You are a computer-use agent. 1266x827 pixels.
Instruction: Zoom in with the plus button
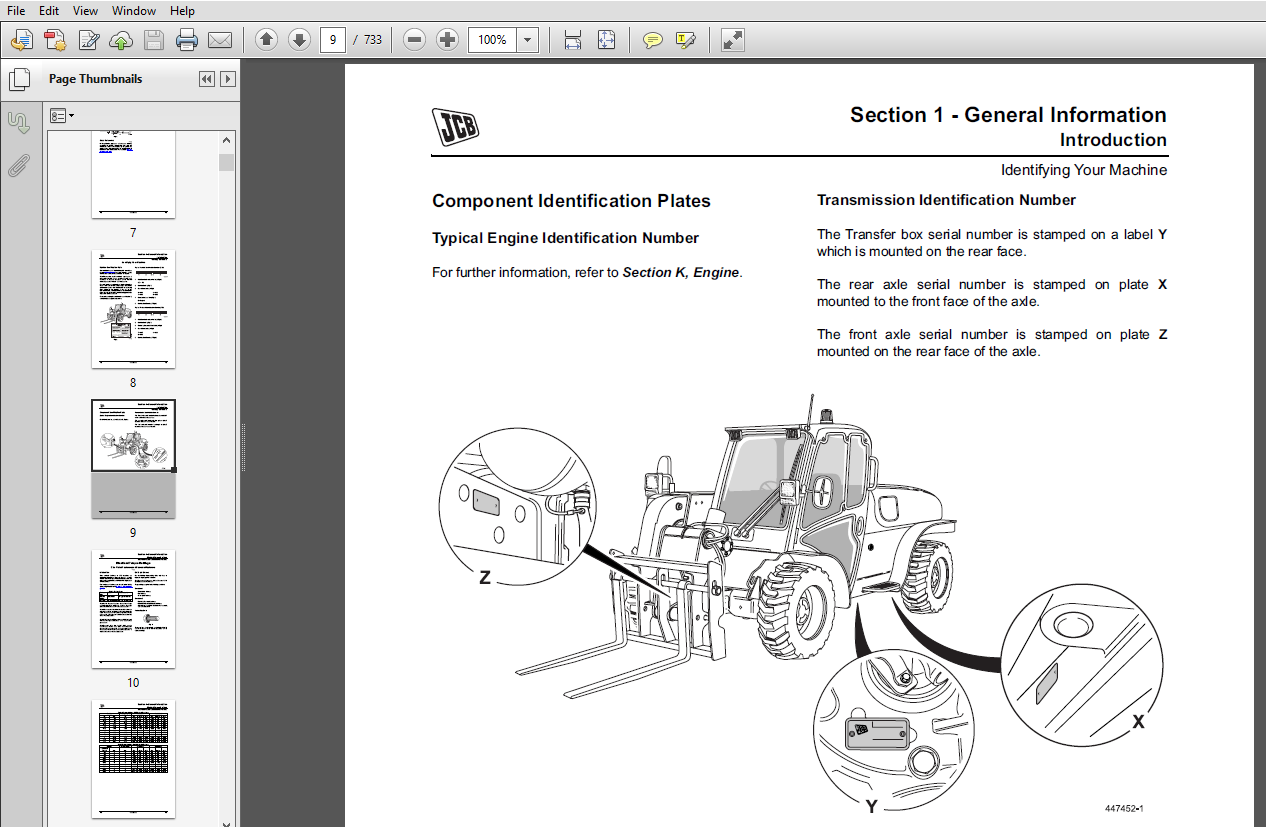448,40
